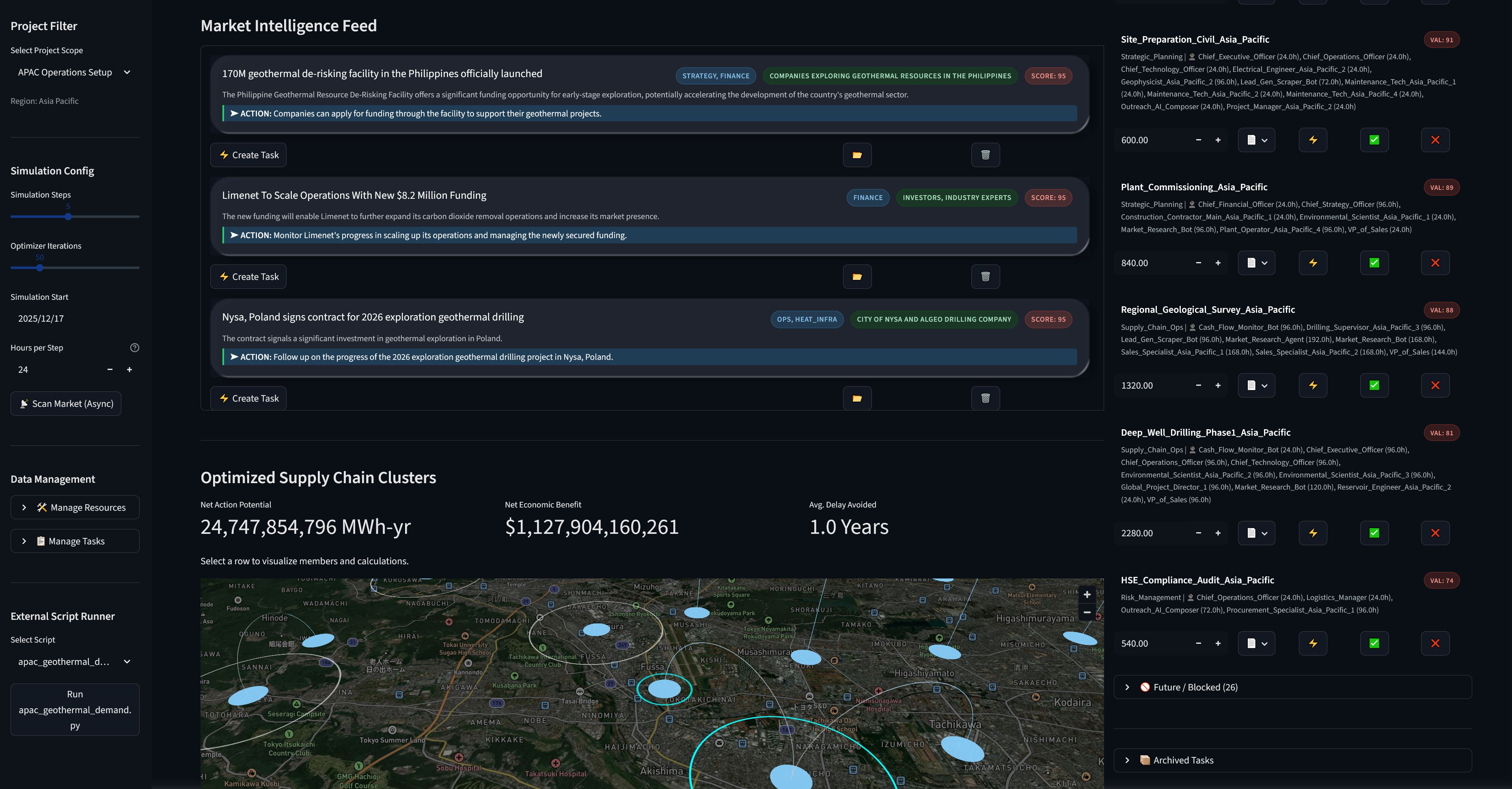This screenshot has height=789, width=1512.
Task: Click help icon beside Hours per Step
Action: point(134,348)
